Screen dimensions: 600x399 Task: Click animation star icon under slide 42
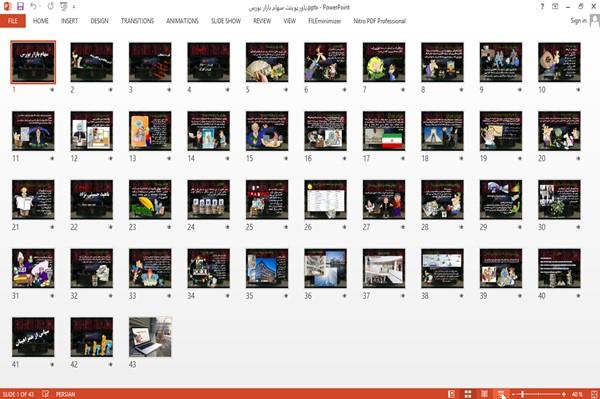(111, 365)
